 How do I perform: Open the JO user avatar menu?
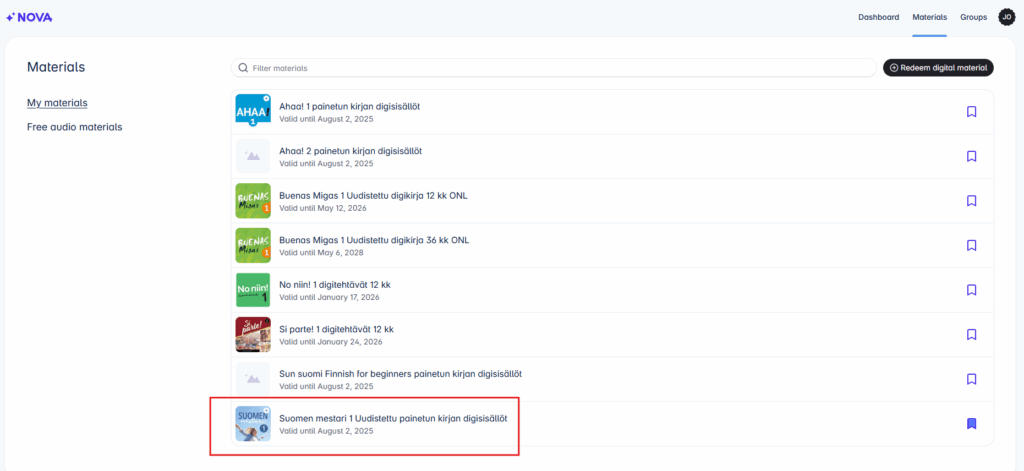1006,18
